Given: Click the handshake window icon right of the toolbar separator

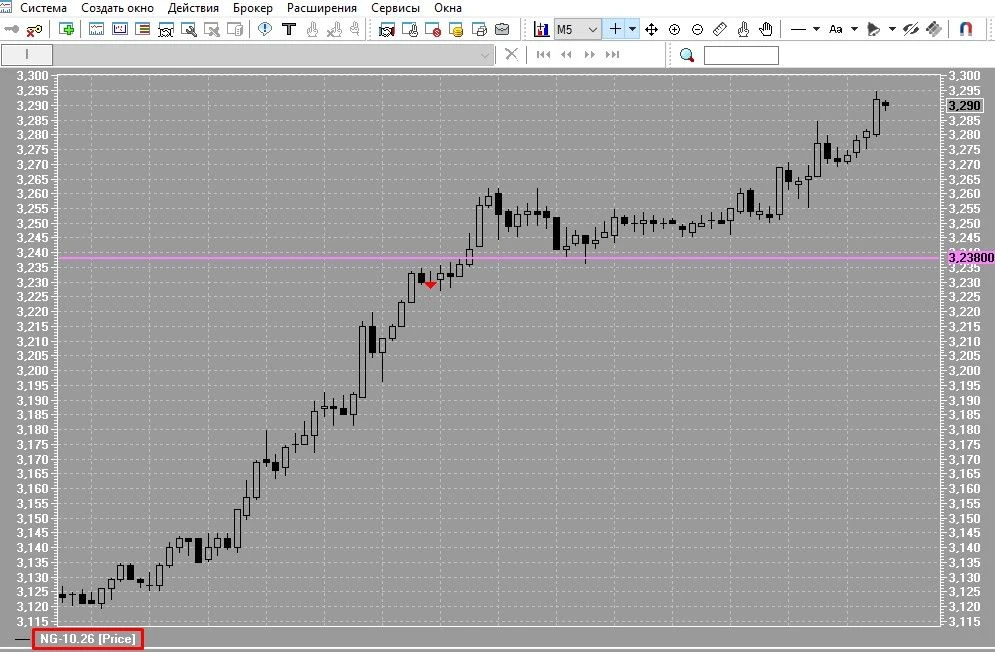Looking at the screenshot, I should [386, 29].
